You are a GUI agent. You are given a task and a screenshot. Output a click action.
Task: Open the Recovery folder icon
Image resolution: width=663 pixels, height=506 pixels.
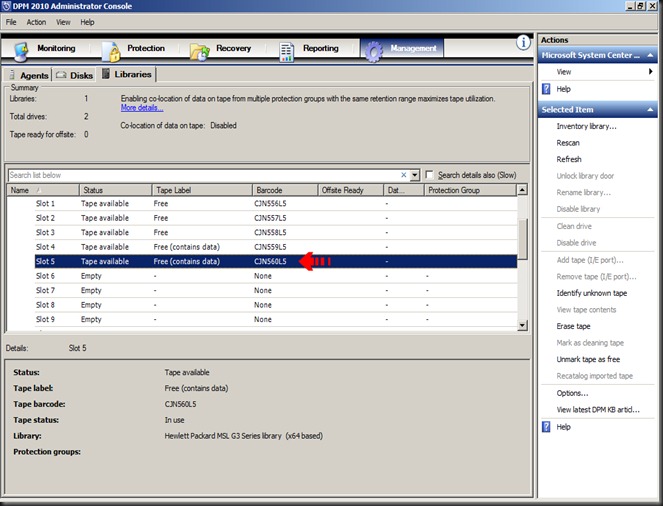[x=200, y=52]
